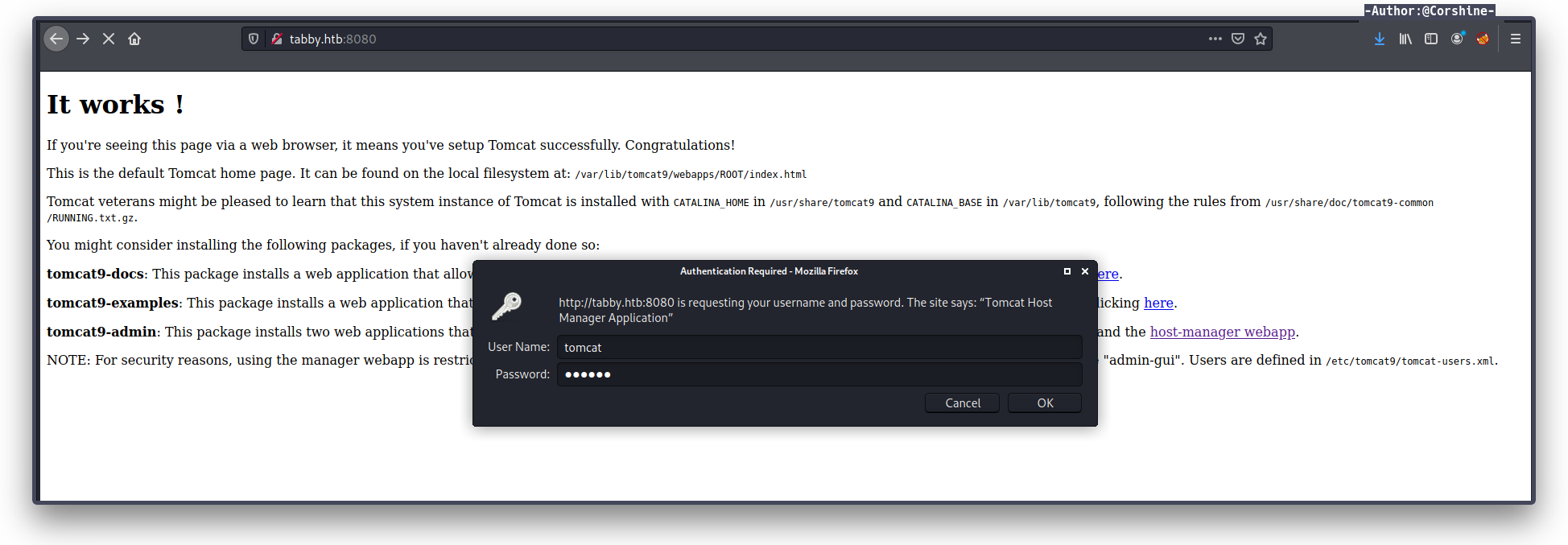This screenshot has width=1568, height=545.
Task: Click the User Name field
Action: [819, 347]
